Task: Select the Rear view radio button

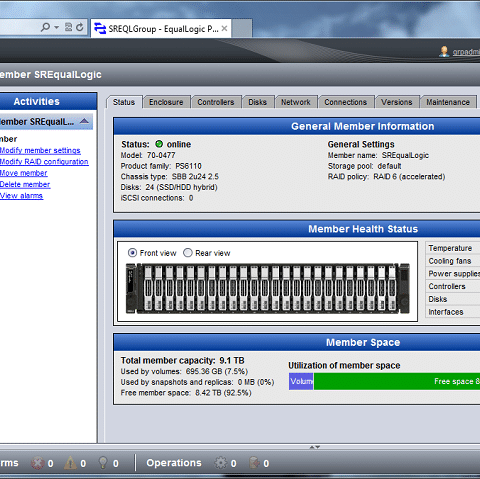Action: click(188, 253)
